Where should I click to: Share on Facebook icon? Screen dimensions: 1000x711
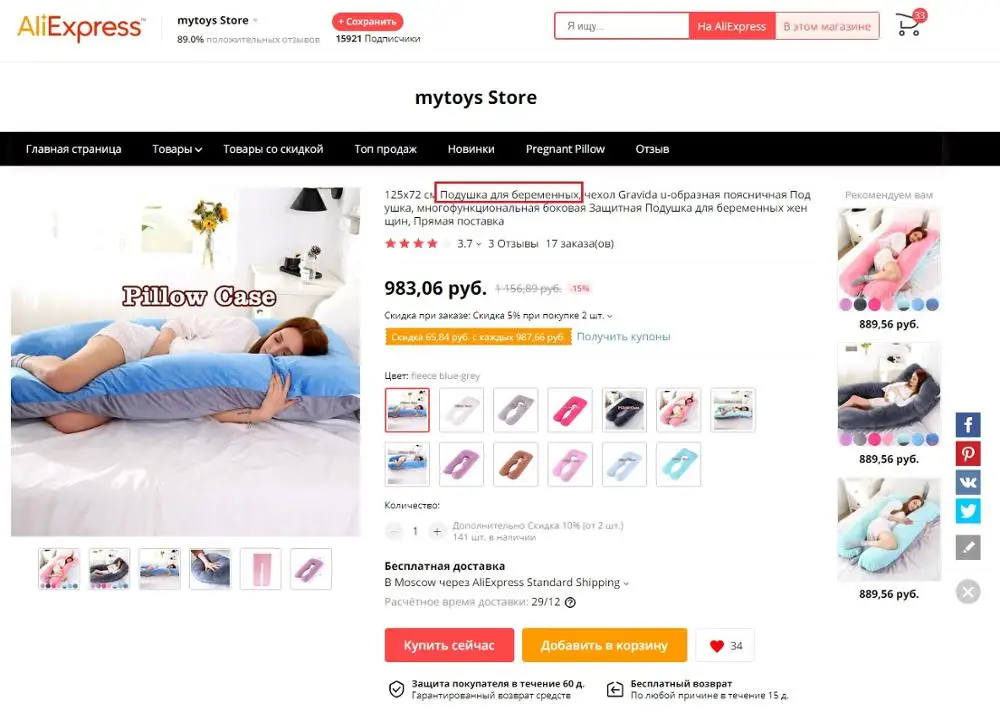pyautogui.click(x=967, y=425)
